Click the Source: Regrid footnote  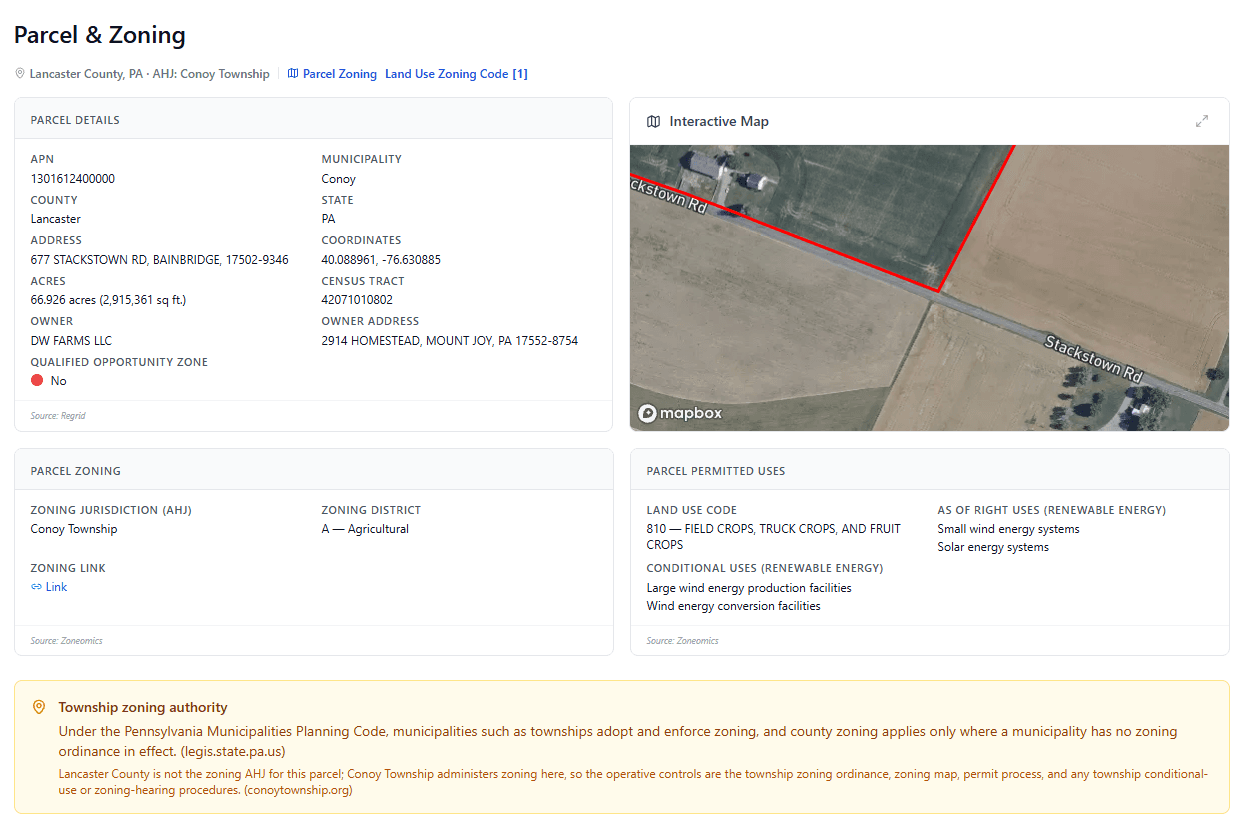[x=58, y=416]
